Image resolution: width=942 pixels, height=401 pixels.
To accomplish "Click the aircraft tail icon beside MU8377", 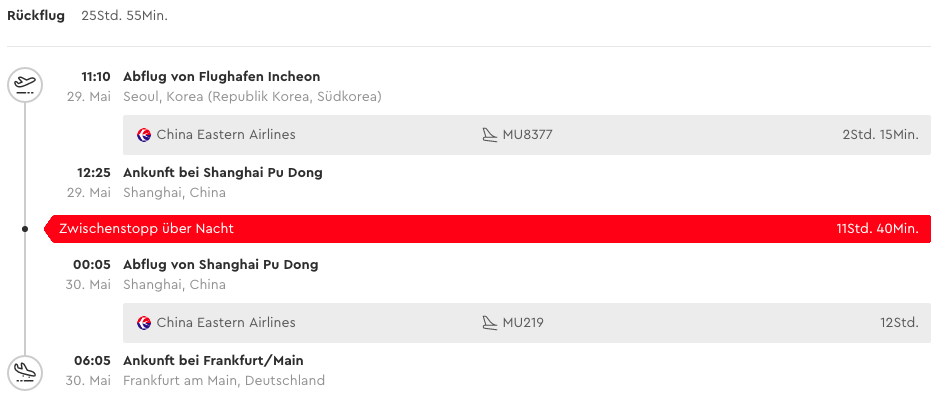I will (x=490, y=135).
